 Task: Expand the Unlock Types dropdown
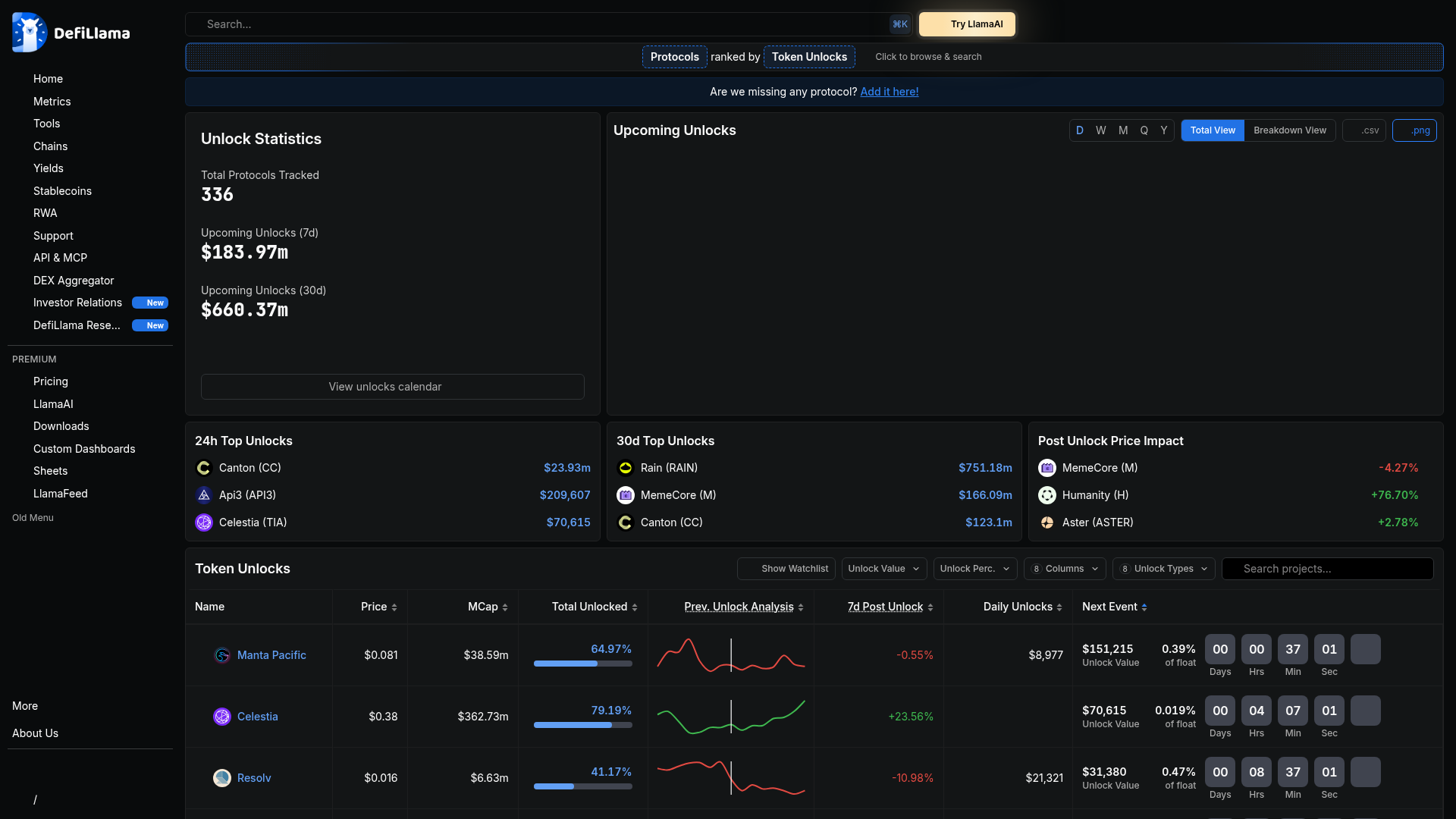click(x=1164, y=569)
